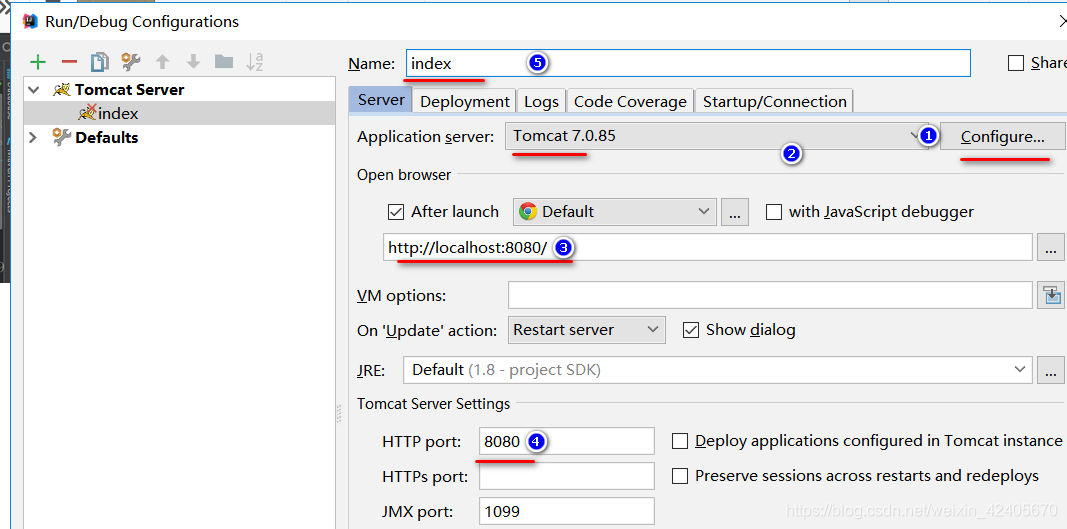
Task: Click the Name field containing index
Action: pyautogui.click(x=689, y=63)
